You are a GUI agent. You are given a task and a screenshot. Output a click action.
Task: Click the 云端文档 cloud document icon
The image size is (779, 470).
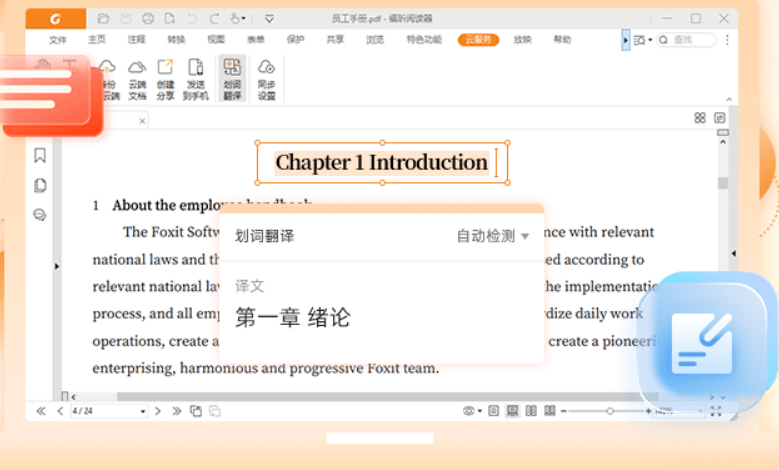[x=137, y=78]
